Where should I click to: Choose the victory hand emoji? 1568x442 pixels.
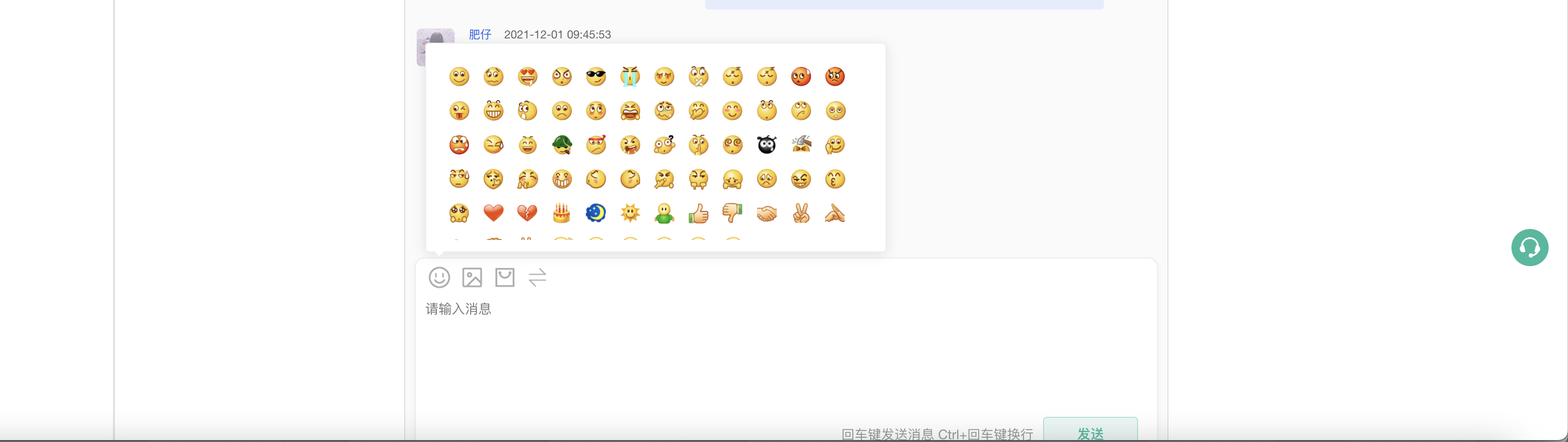[801, 213]
